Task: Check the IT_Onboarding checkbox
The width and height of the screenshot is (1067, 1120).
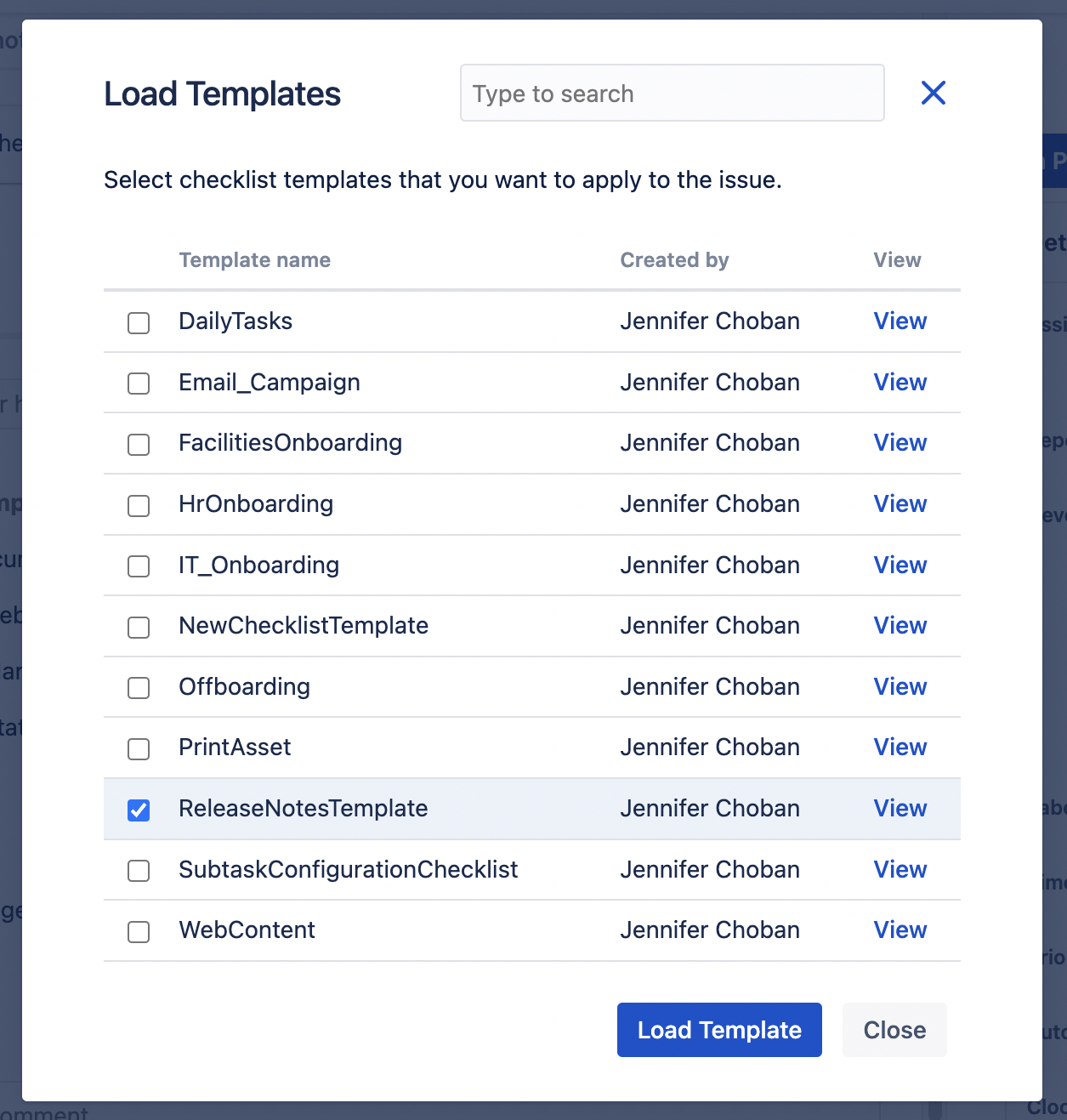Action: (138, 566)
